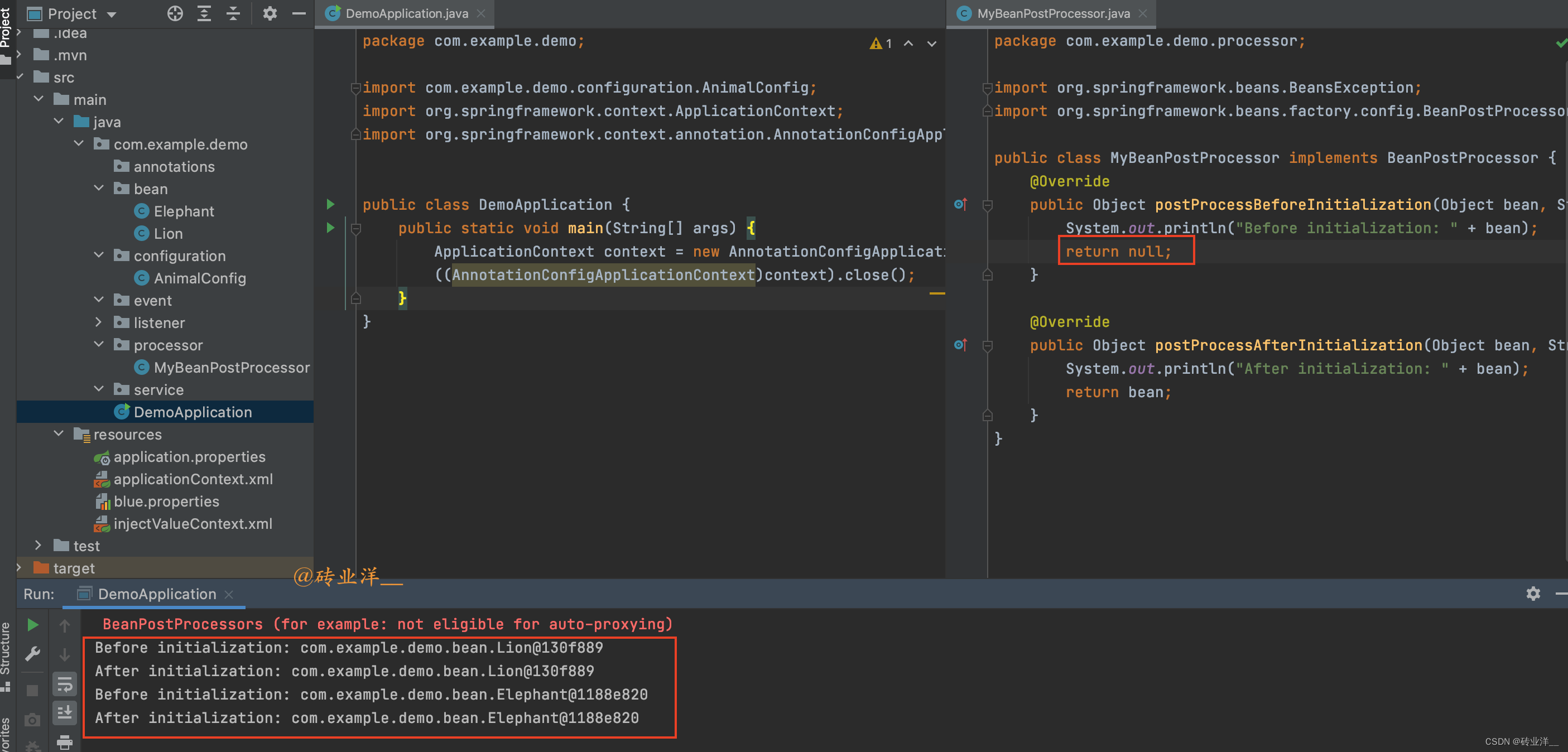The height and width of the screenshot is (752, 1568).
Task: Toggle soft-wrap in Run console
Action: pyautogui.click(x=65, y=684)
